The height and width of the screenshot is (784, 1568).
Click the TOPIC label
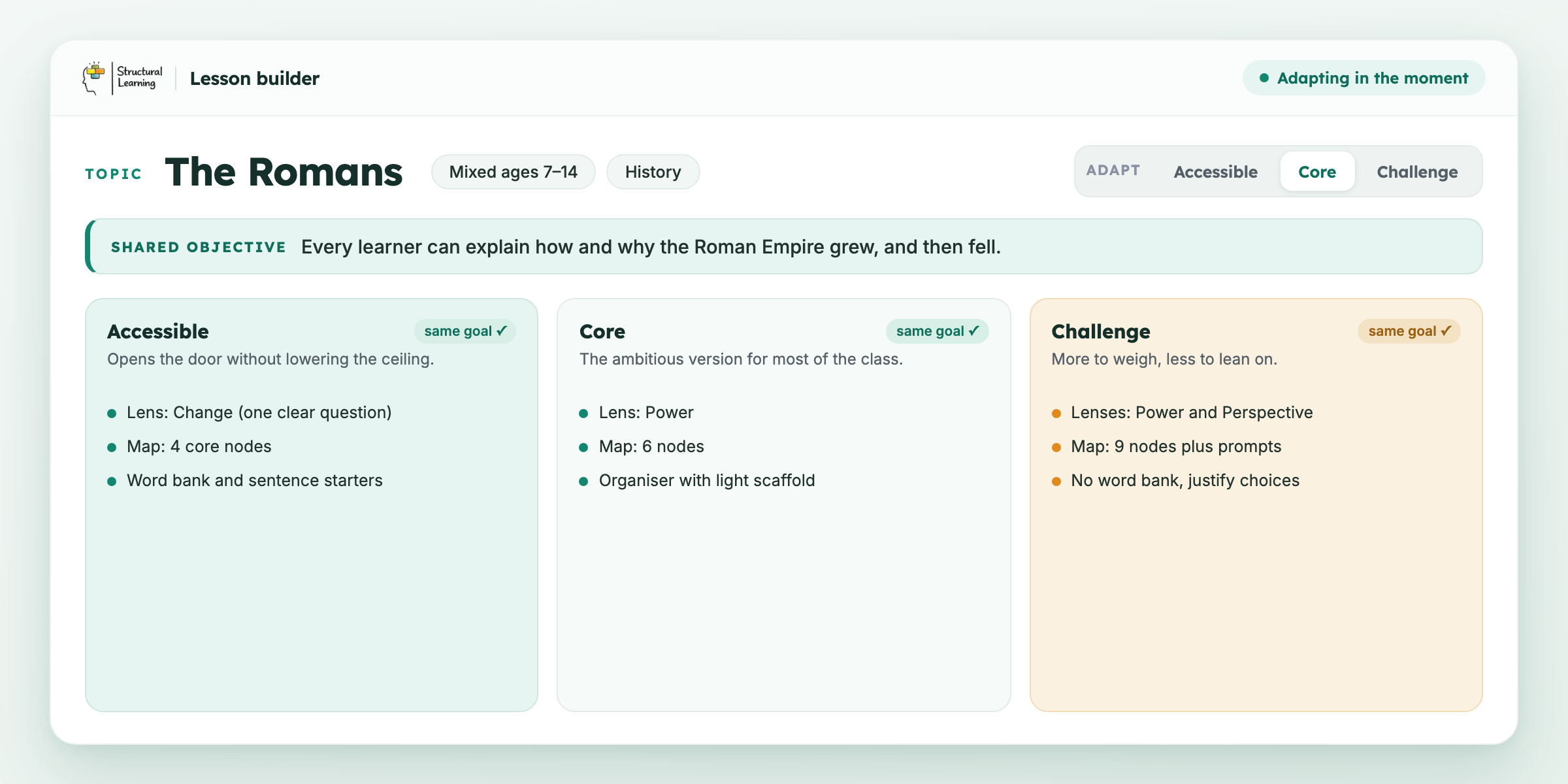tap(114, 174)
